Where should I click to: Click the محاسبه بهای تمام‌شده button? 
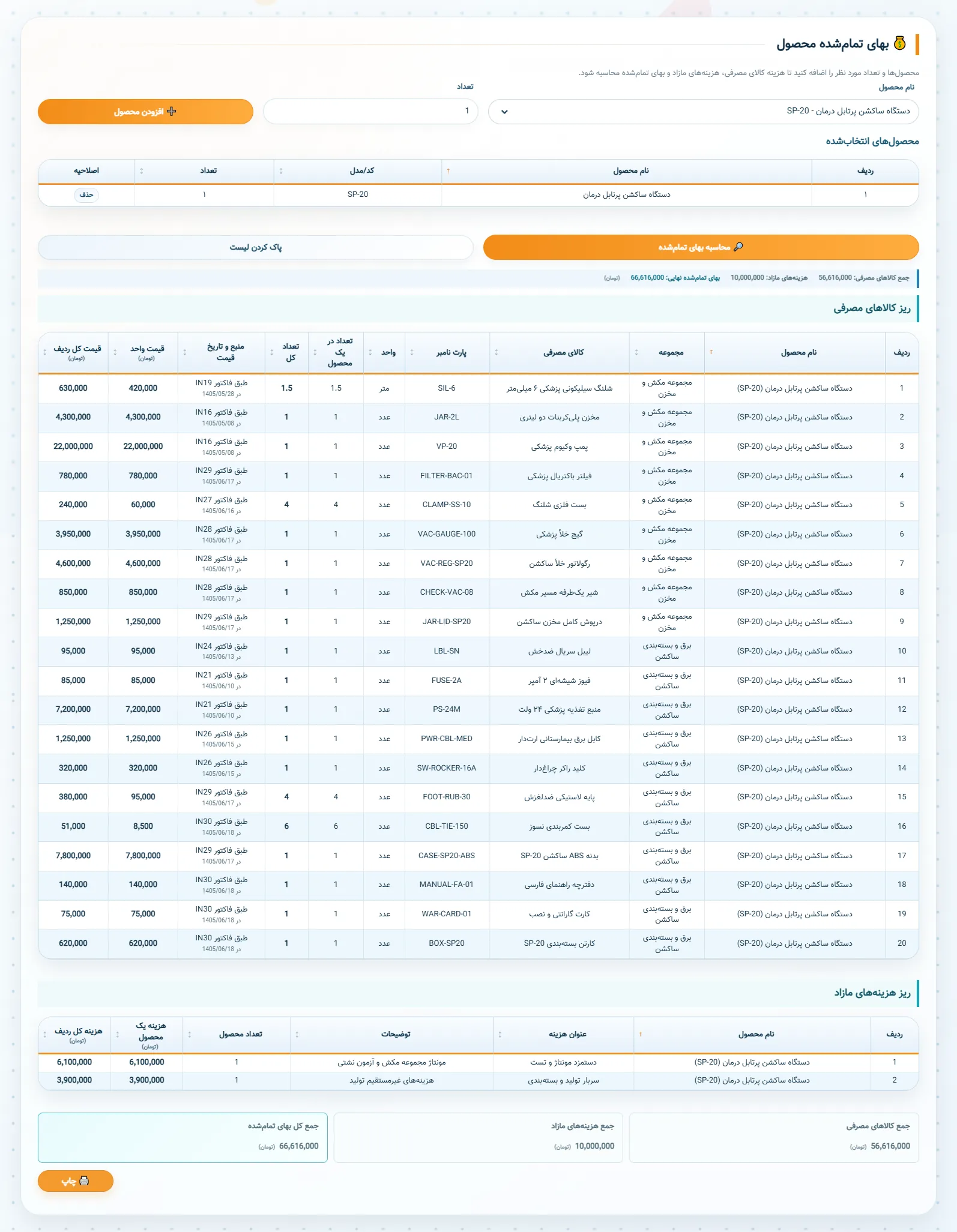(x=701, y=247)
